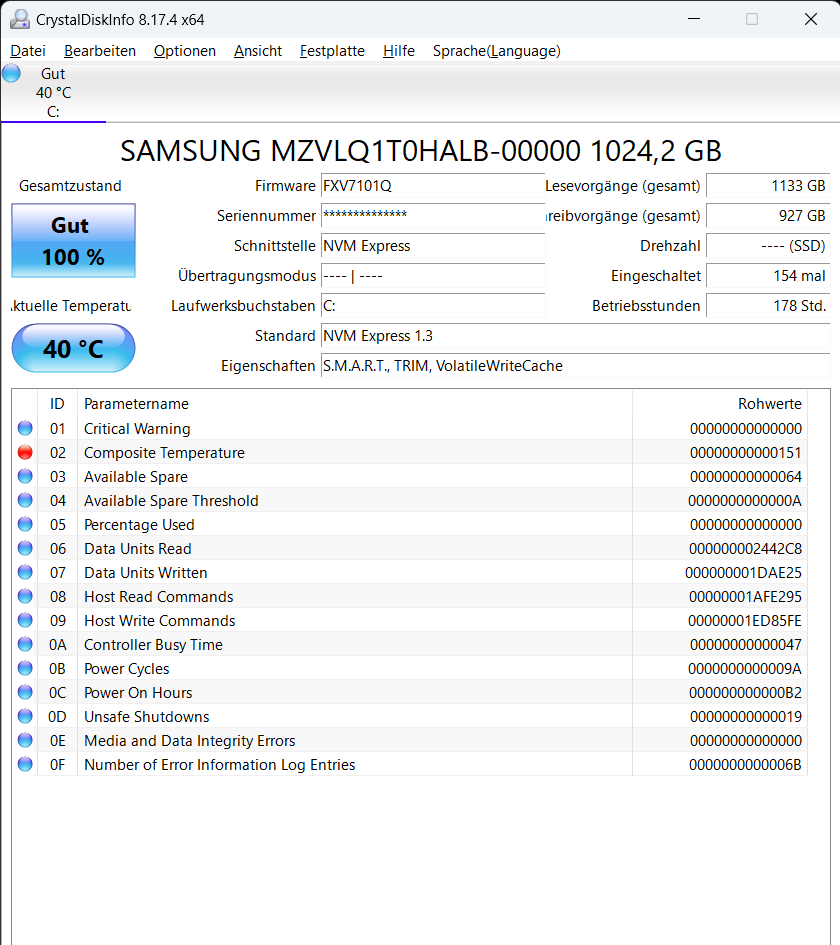Click the 40 °C temperature button
Viewport: 840px width, 945px height.
pos(72,348)
